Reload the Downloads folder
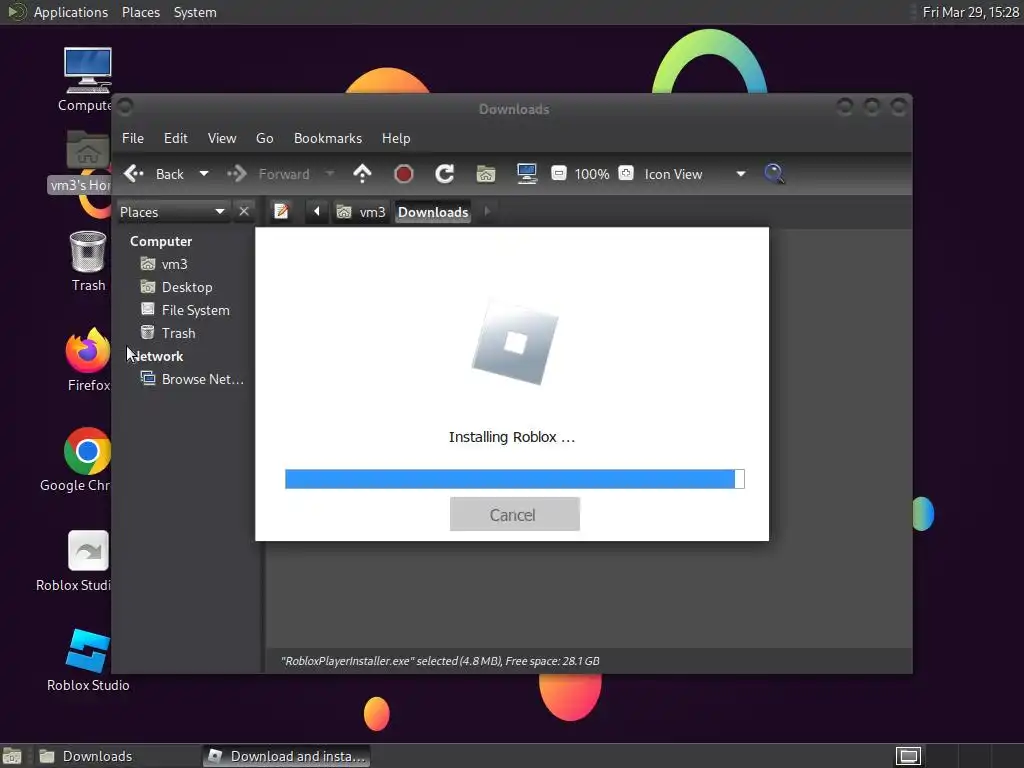This screenshot has width=1024, height=768. (445, 174)
